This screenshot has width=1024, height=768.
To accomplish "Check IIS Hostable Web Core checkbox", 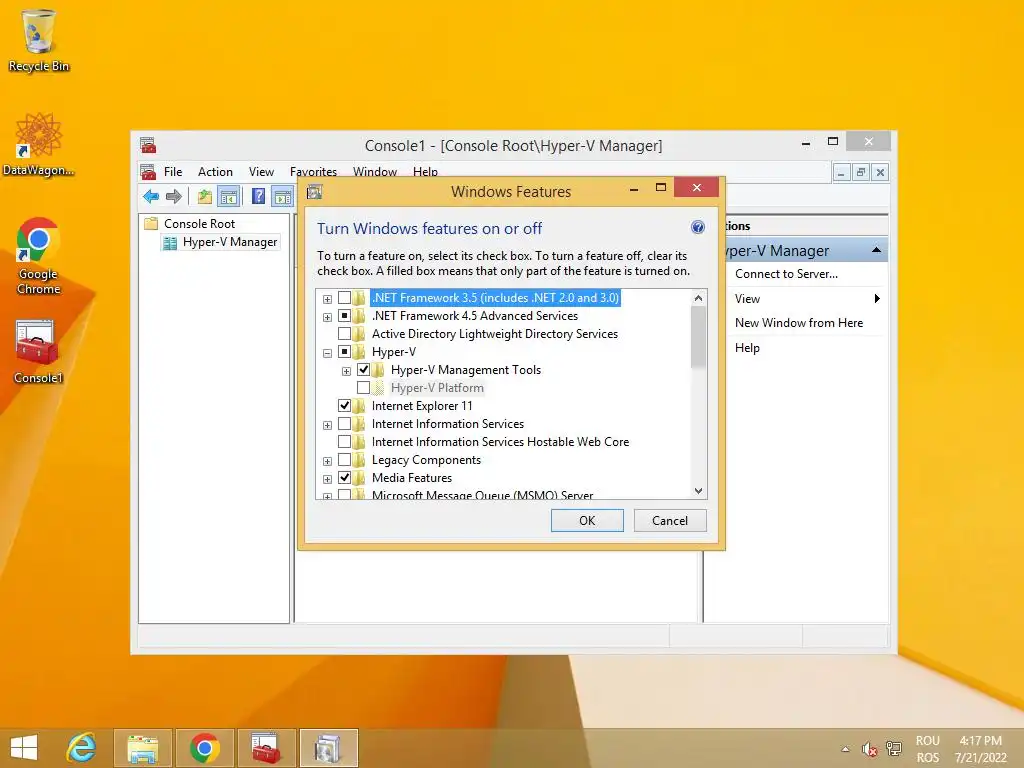I will [x=344, y=442].
